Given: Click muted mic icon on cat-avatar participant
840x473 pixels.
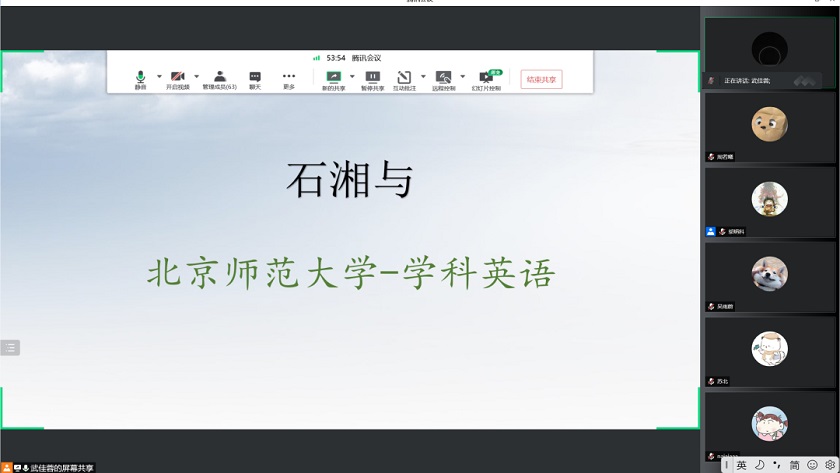Looking at the screenshot, I should point(711,381).
